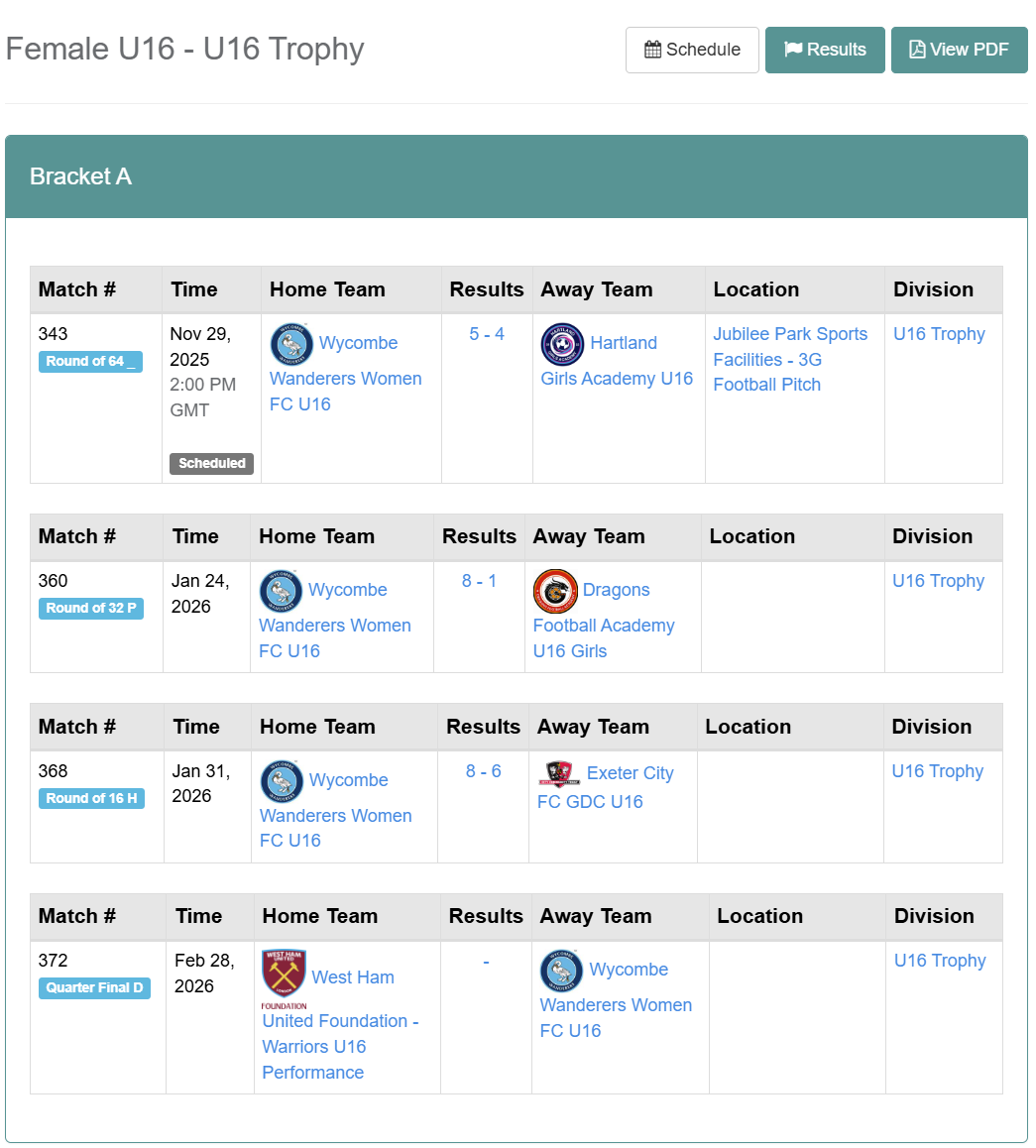
Task: Click Hartland Girls Academy team logo
Action: click(562, 344)
